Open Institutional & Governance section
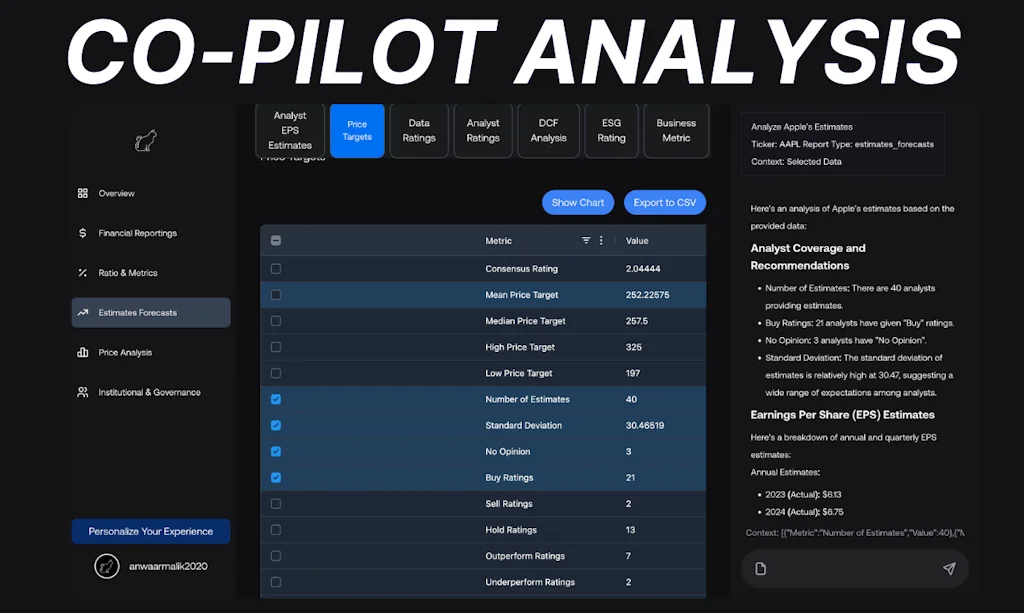This screenshot has height=613, width=1024. click(85, 391)
